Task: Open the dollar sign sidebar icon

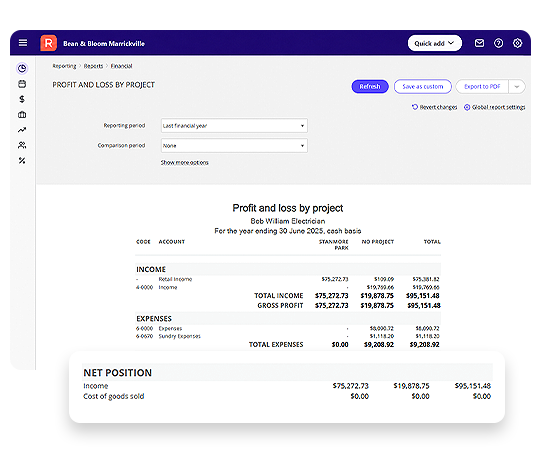Action: (22, 99)
